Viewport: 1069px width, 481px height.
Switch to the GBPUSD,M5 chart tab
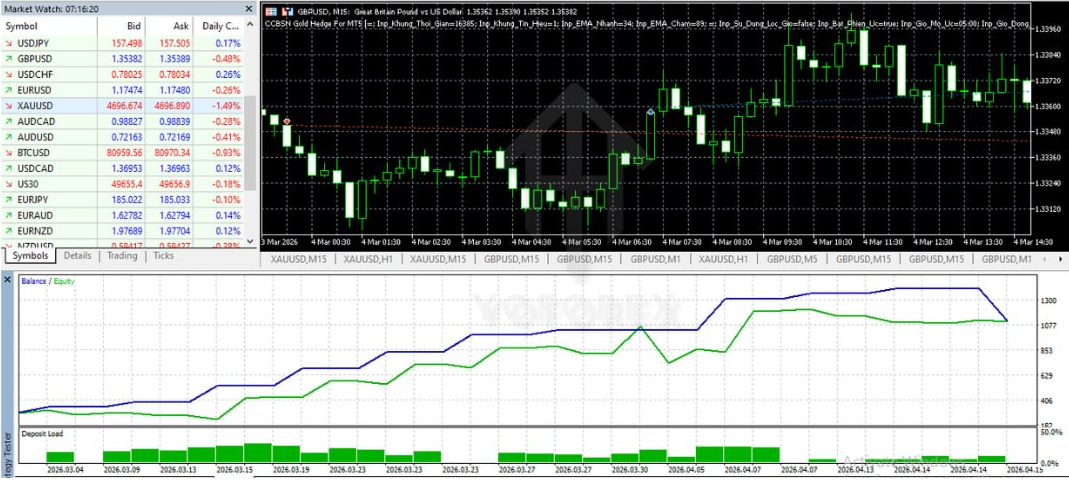(793, 260)
